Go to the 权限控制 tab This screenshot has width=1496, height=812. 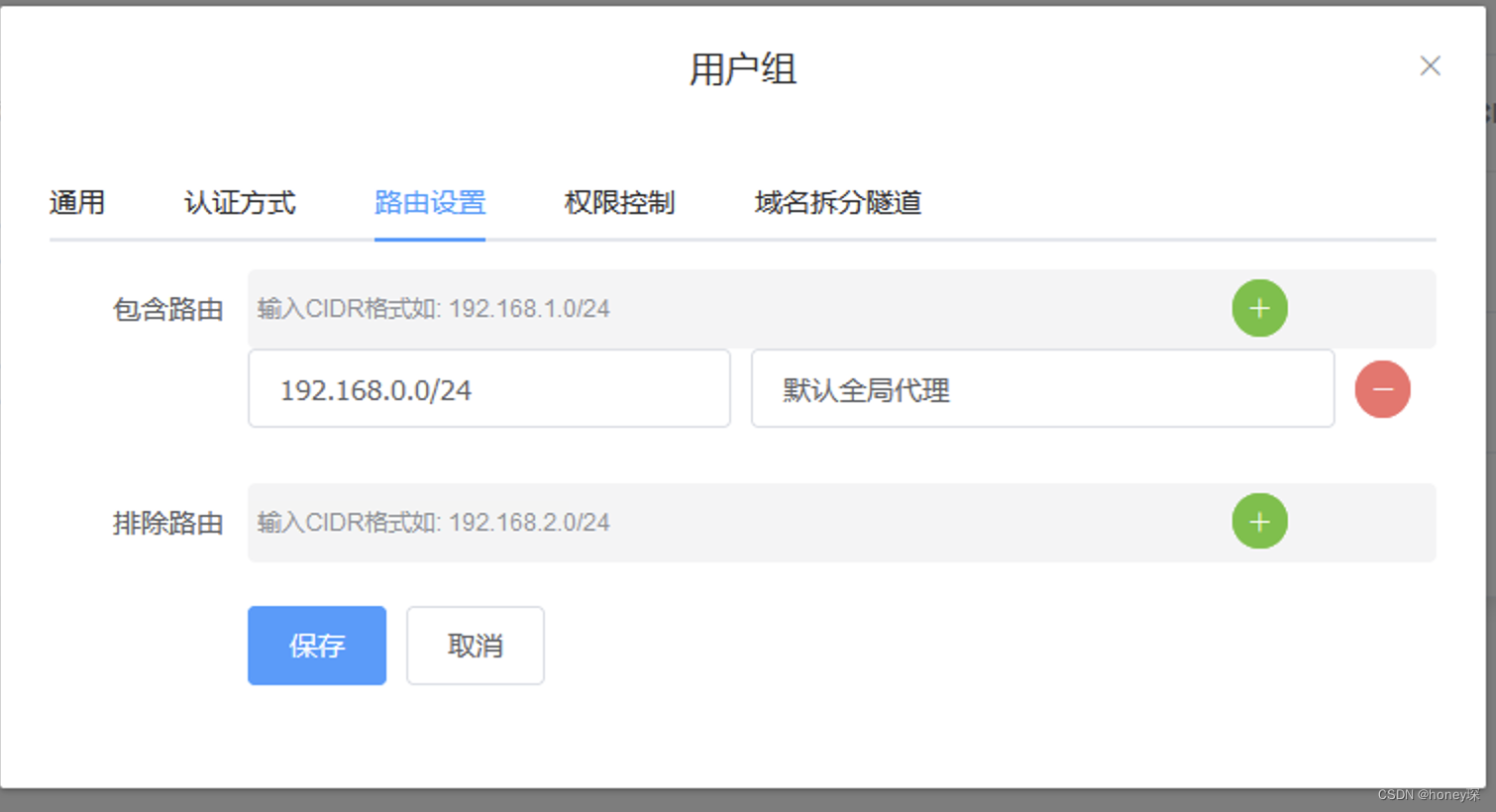point(619,203)
